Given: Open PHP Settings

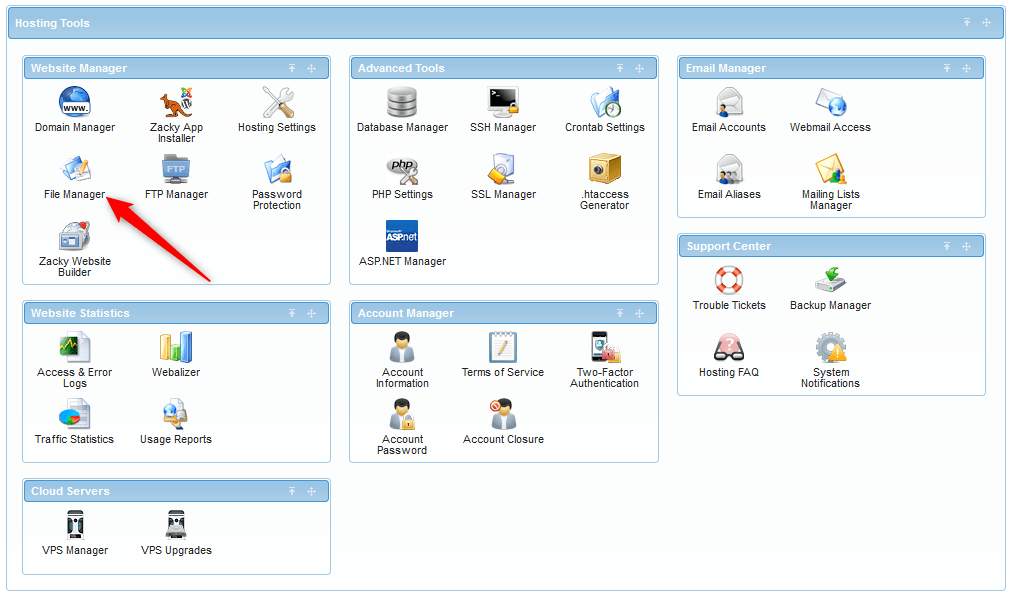Looking at the screenshot, I should point(402,170).
